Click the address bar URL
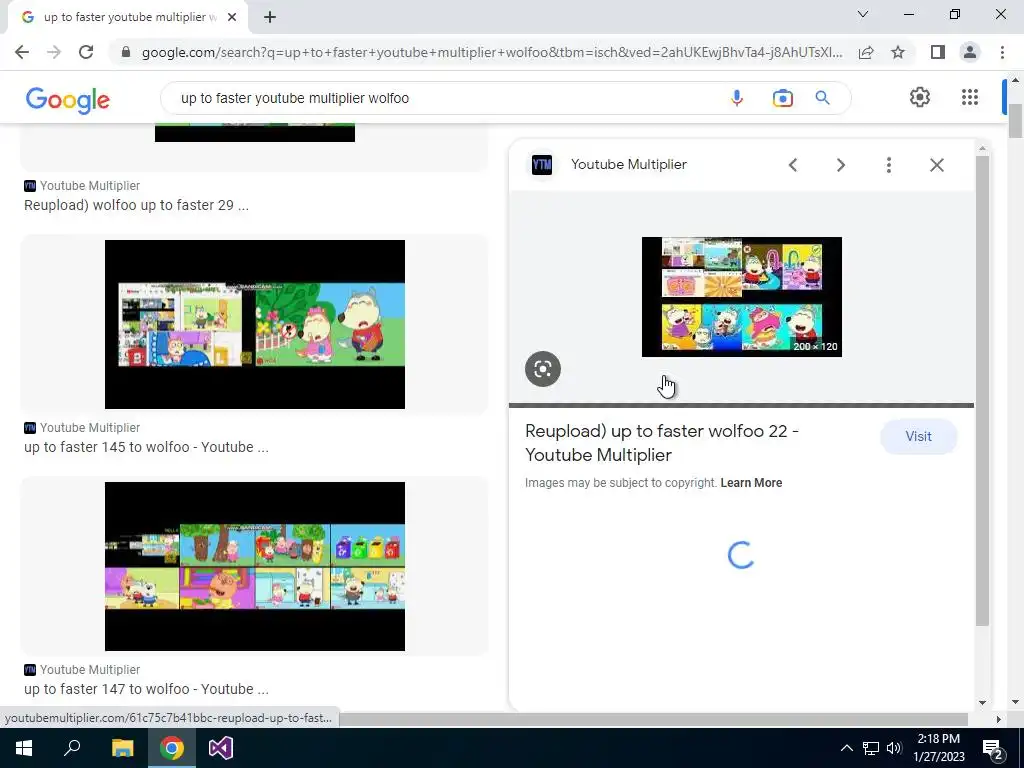Viewport: 1024px width, 768px height. 492,52
